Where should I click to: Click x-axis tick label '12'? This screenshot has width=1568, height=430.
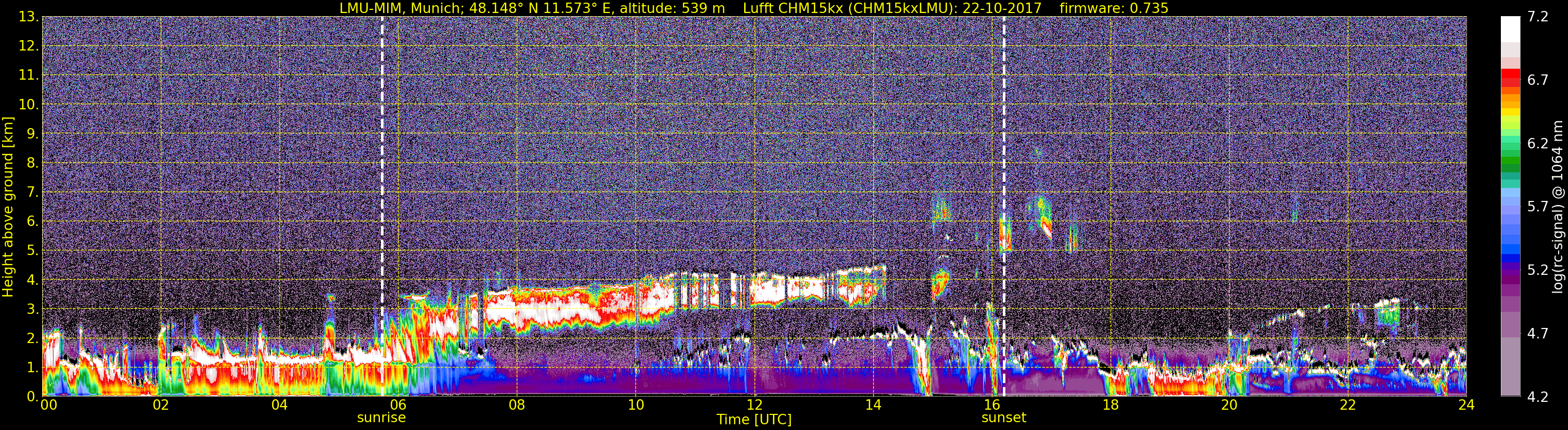[x=754, y=405]
